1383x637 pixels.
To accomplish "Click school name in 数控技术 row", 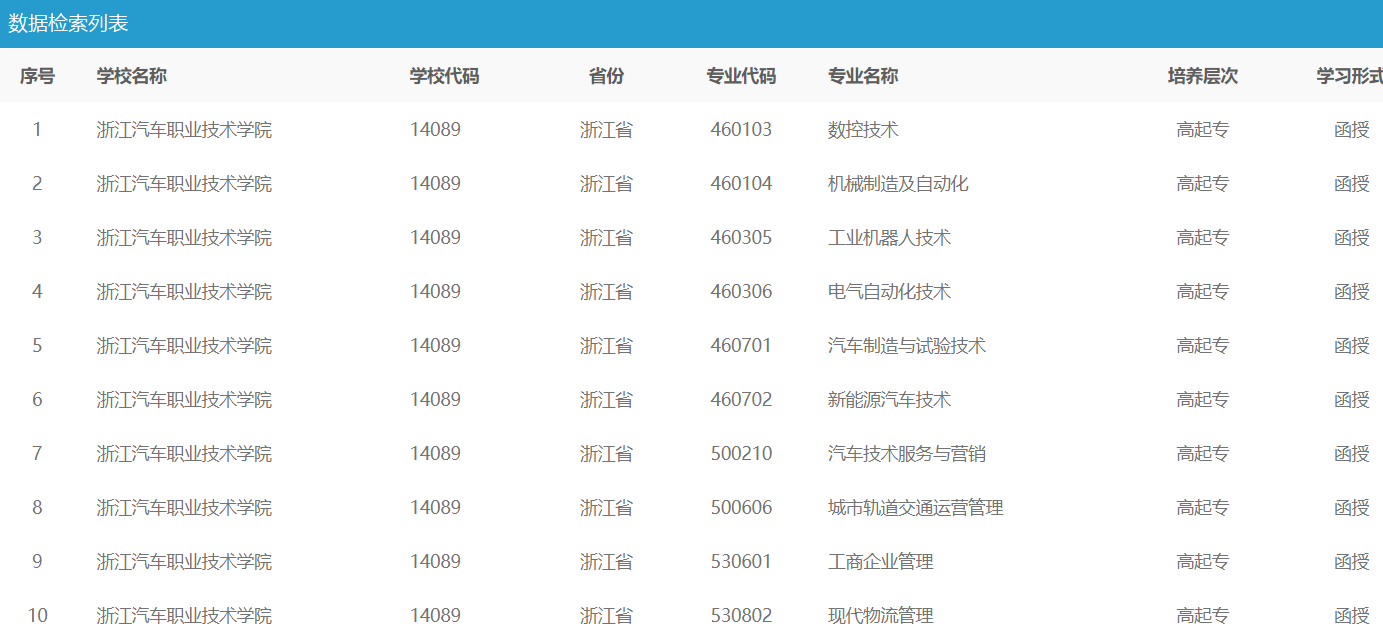I will (x=184, y=130).
